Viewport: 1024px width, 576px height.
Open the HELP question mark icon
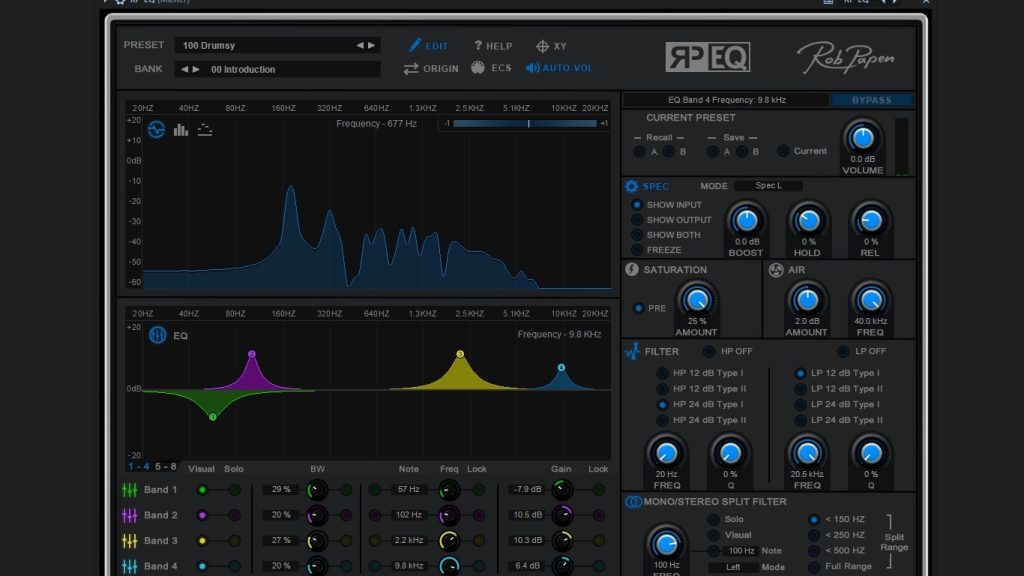478,46
